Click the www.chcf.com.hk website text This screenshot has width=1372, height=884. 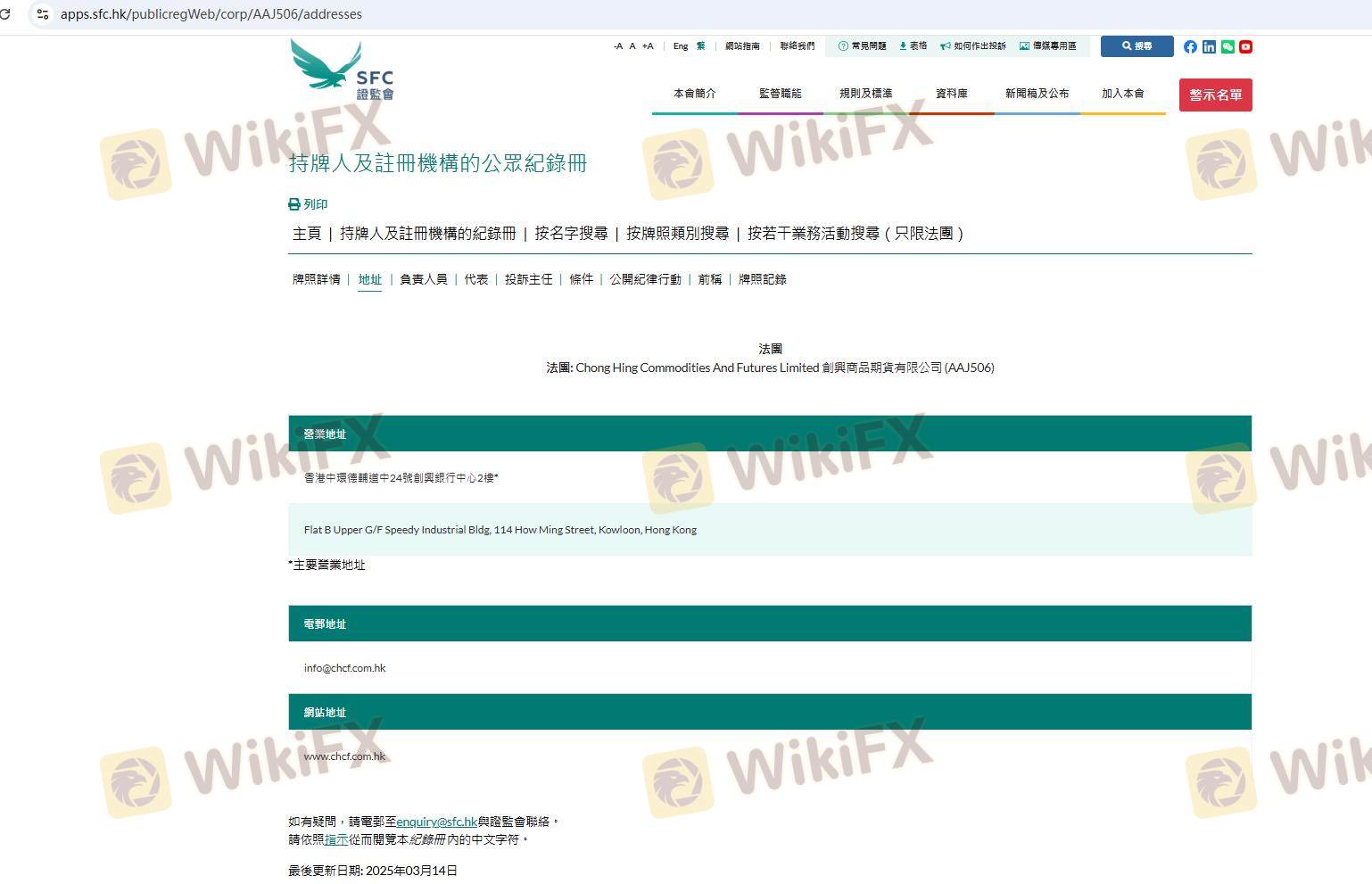(345, 756)
